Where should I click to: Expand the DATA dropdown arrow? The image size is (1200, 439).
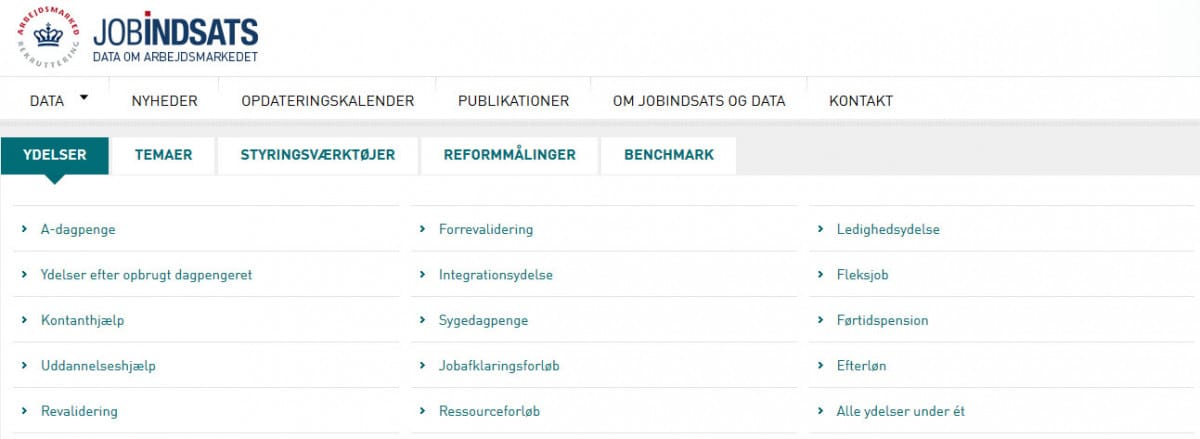click(84, 98)
